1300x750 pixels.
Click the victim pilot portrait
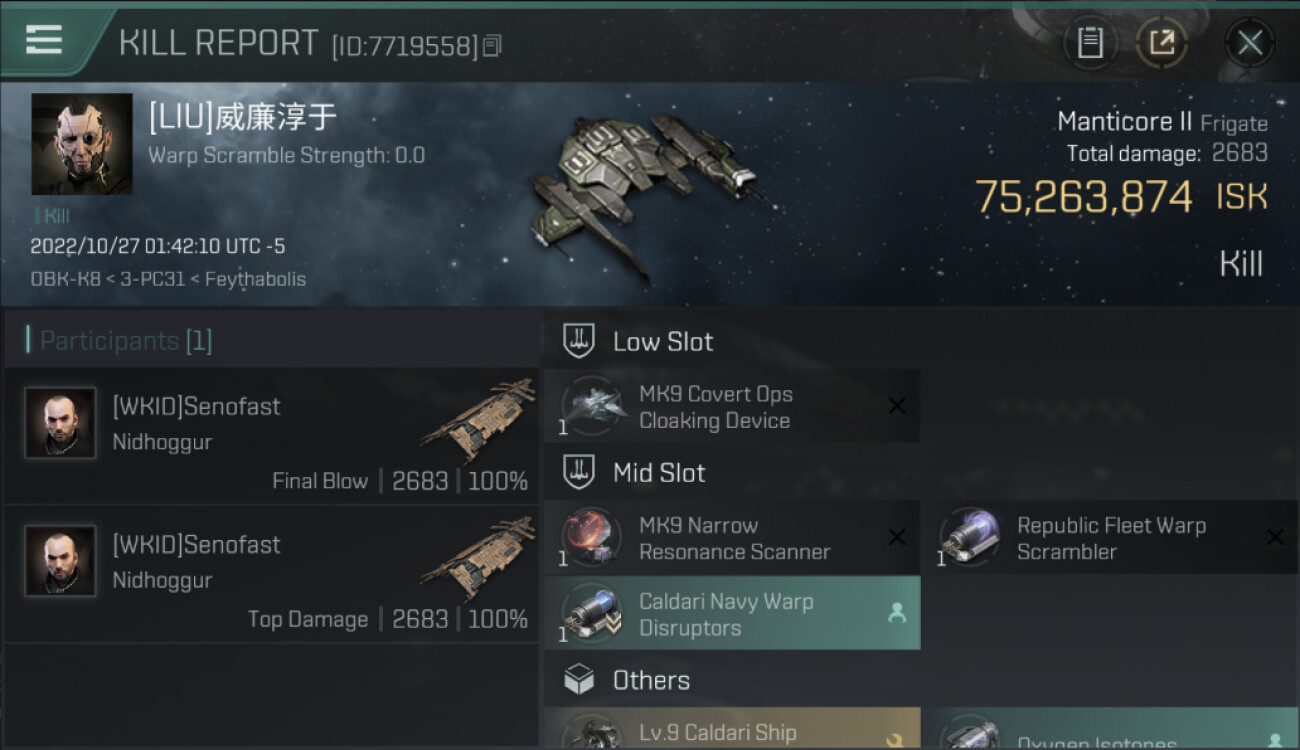tap(82, 144)
